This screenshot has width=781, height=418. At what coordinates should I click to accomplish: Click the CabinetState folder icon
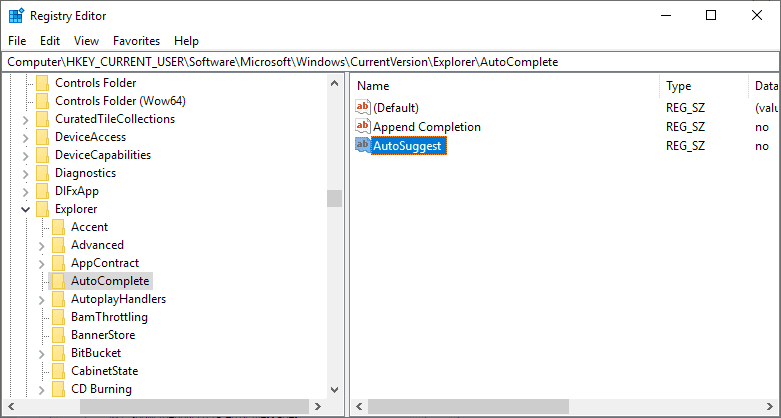coord(58,371)
